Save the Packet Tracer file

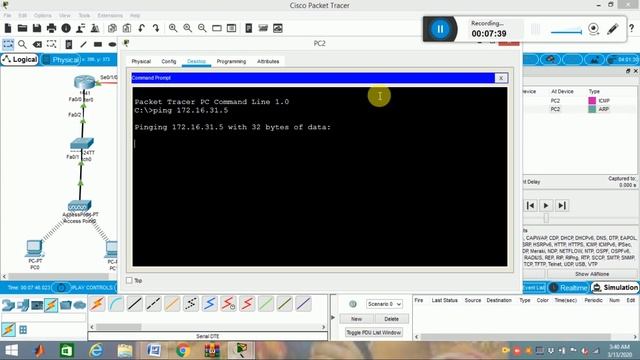coord(37,28)
